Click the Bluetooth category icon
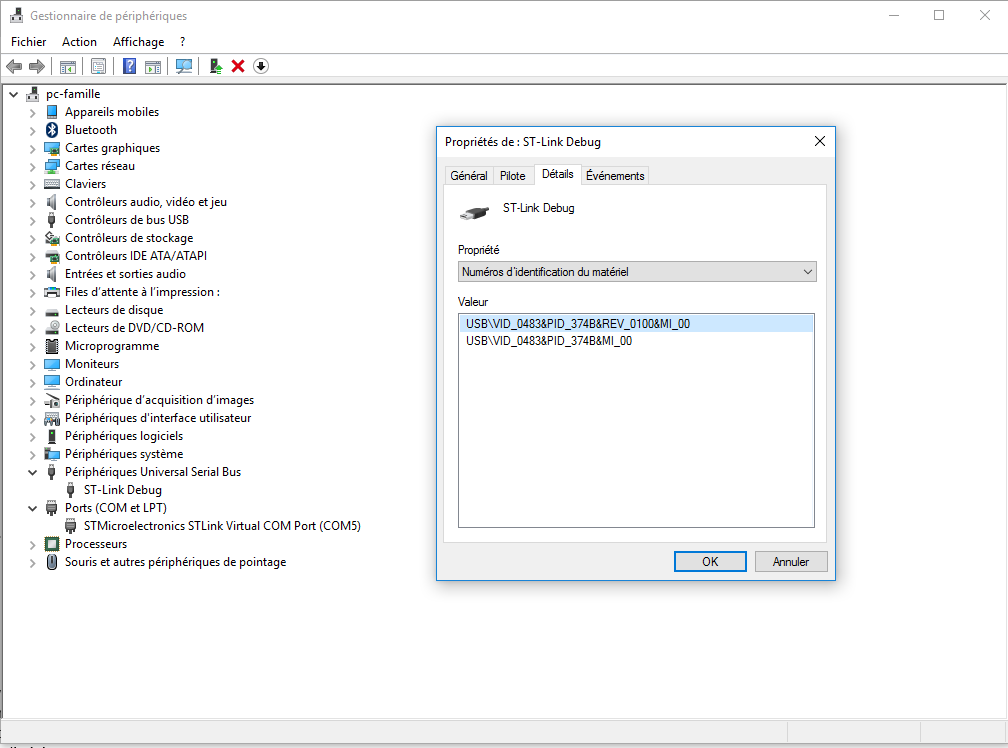The image size is (1008, 748). click(52, 130)
